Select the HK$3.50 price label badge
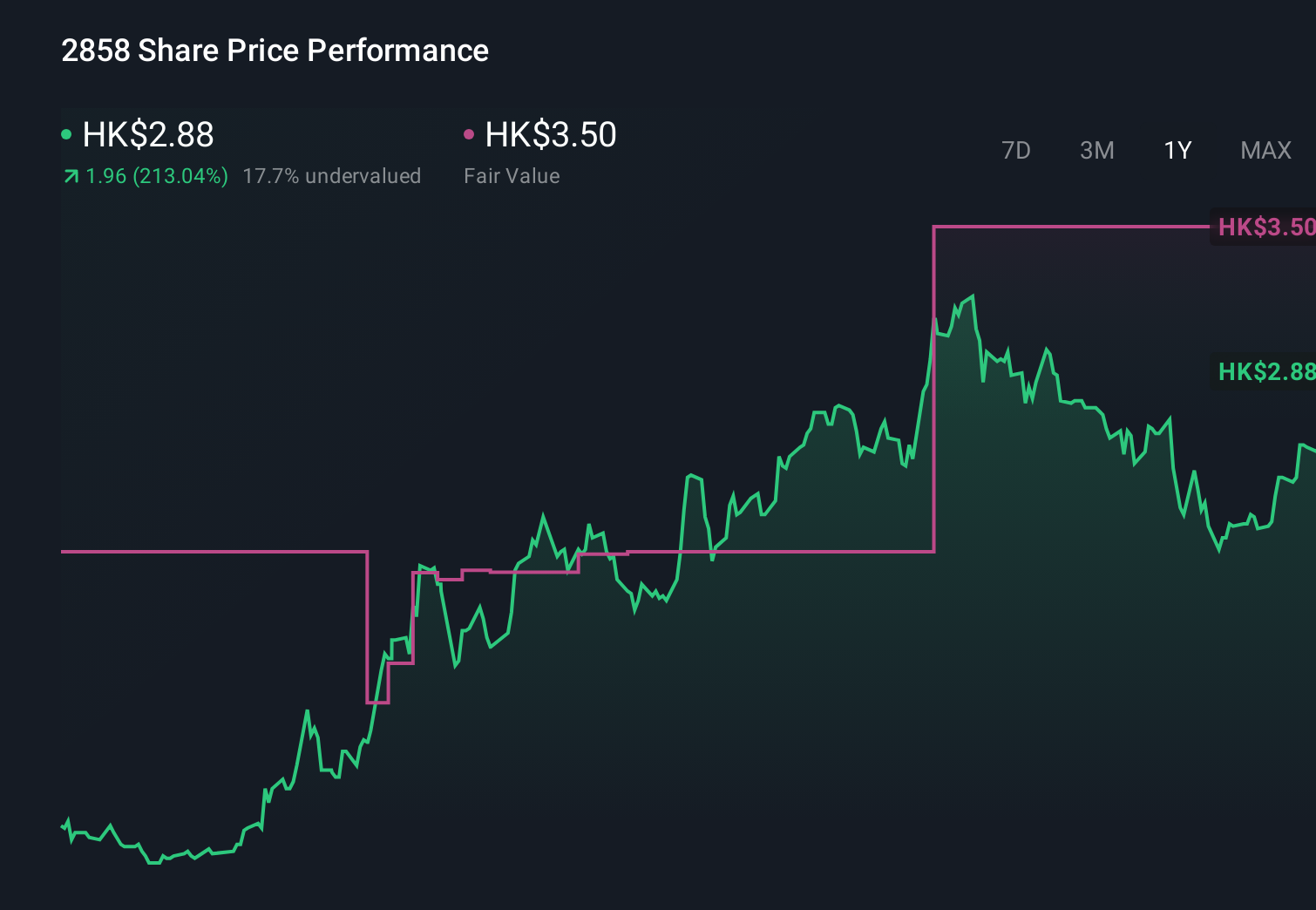This screenshot has width=1316, height=910. coord(1264,227)
